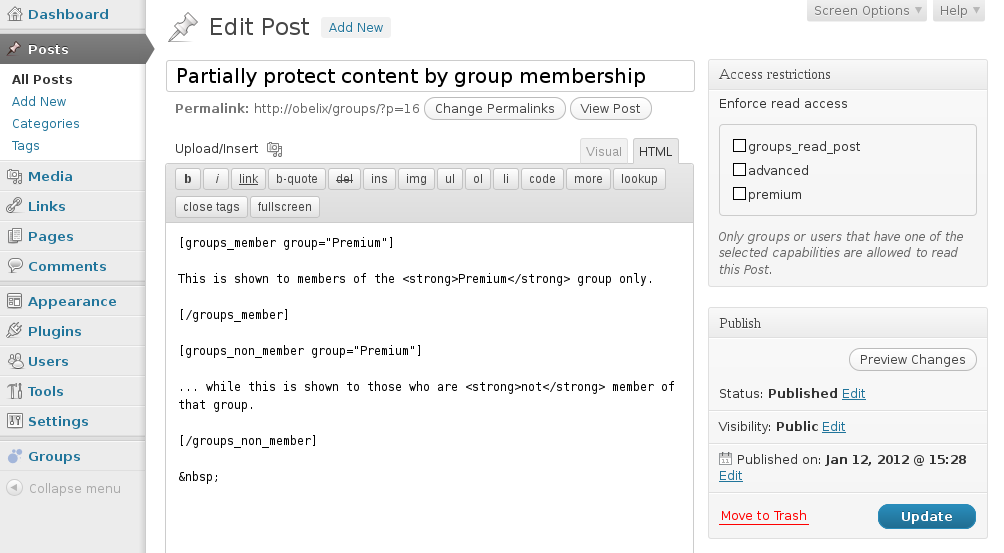The image size is (1004, 553).
Task: Click into the post title field
Action: coord(430,76)
